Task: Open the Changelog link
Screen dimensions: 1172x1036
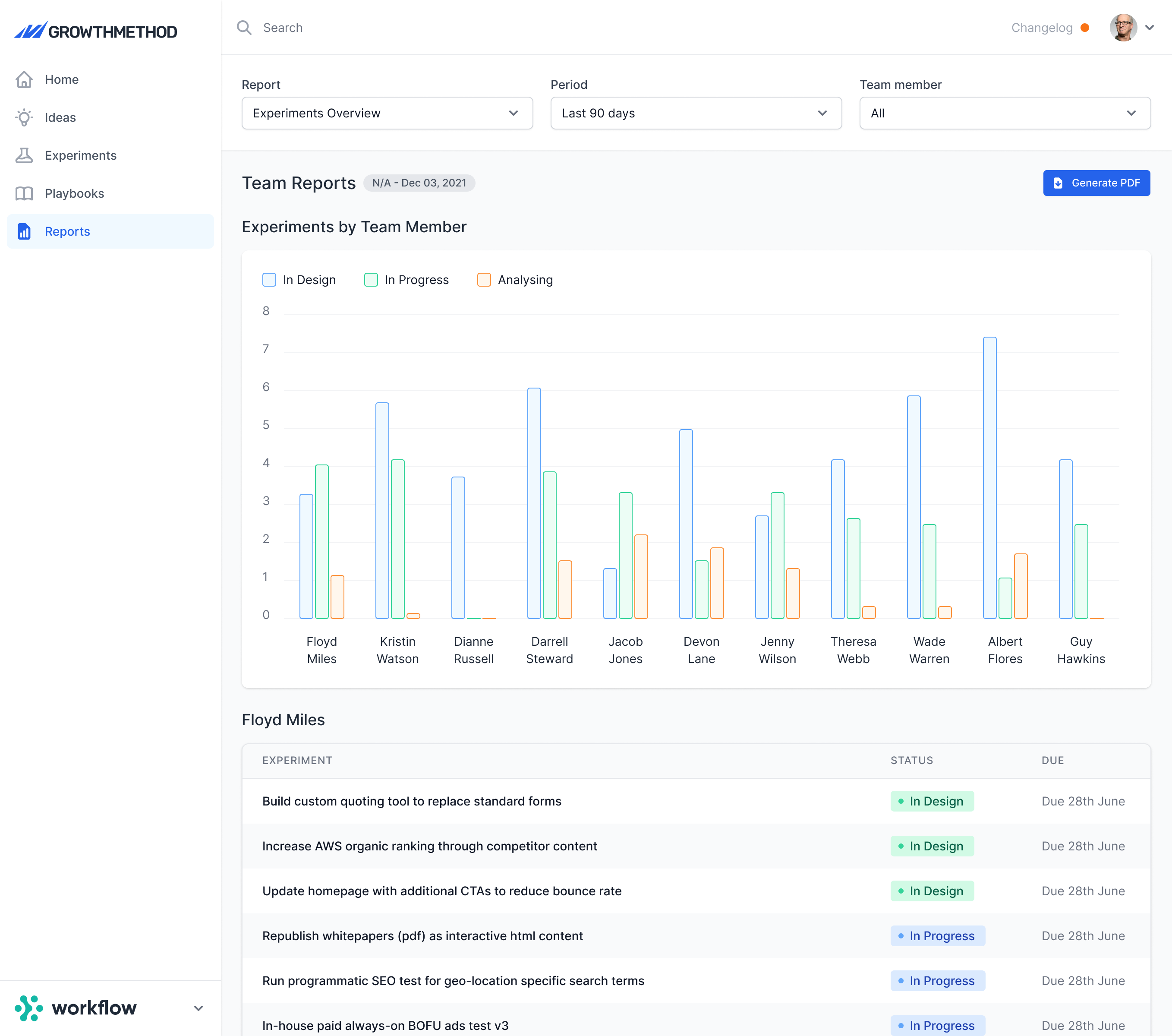Action: [1042, 28]
